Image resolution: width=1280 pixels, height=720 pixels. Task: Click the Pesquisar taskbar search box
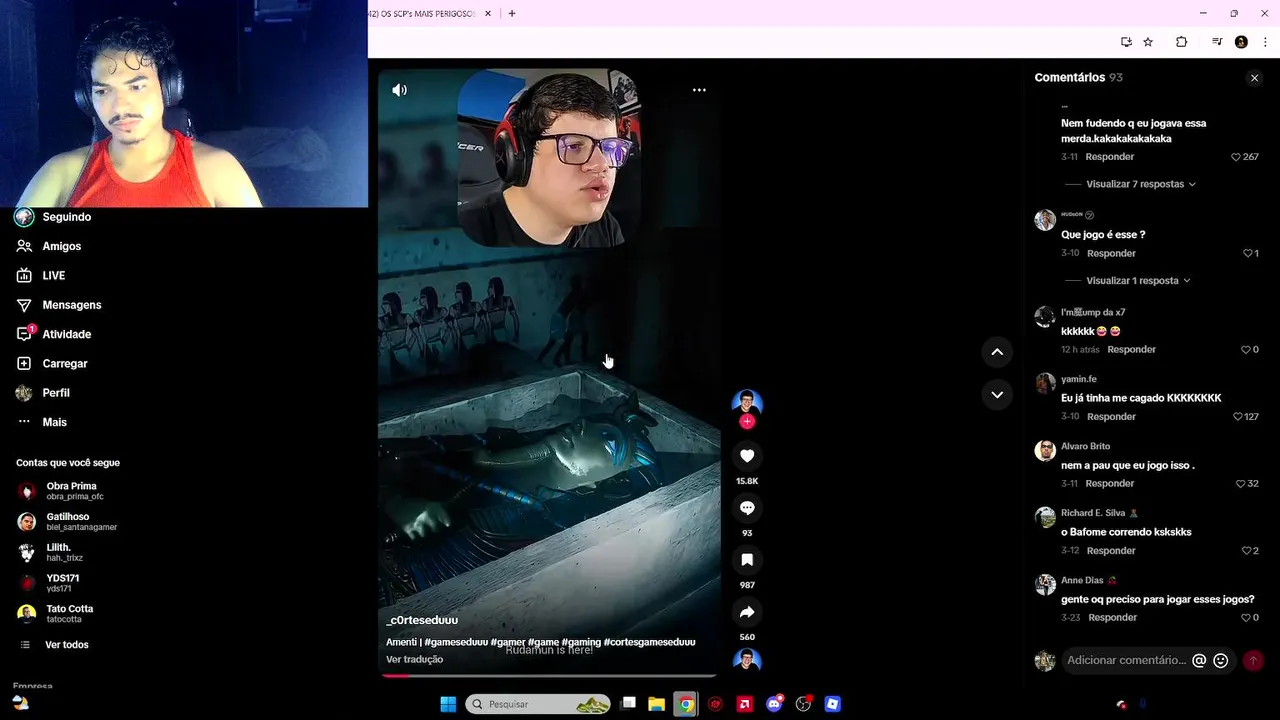coord(538,704)
